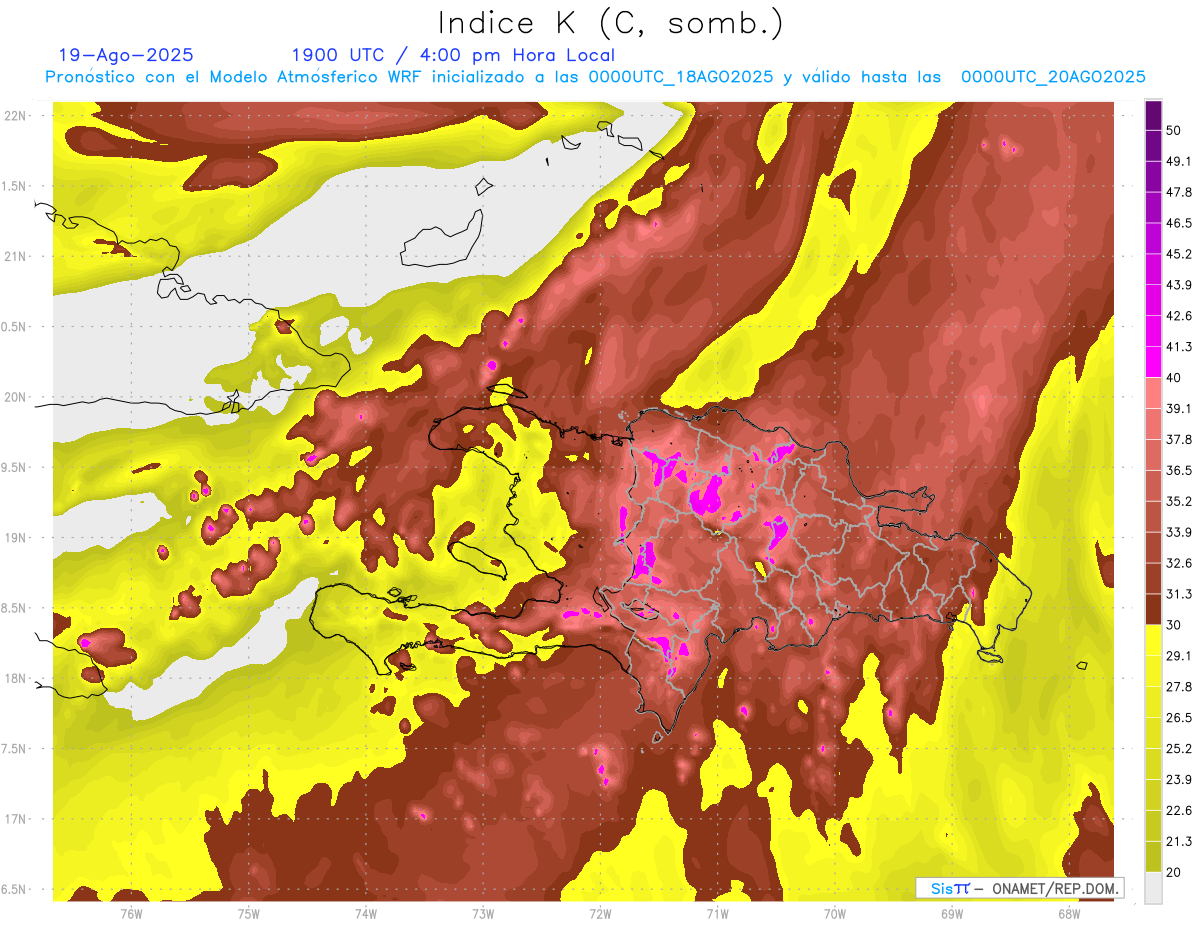
Task: Click "1900 UTC / 4:00 pm Hora Local" text
Action: point(453,55)
